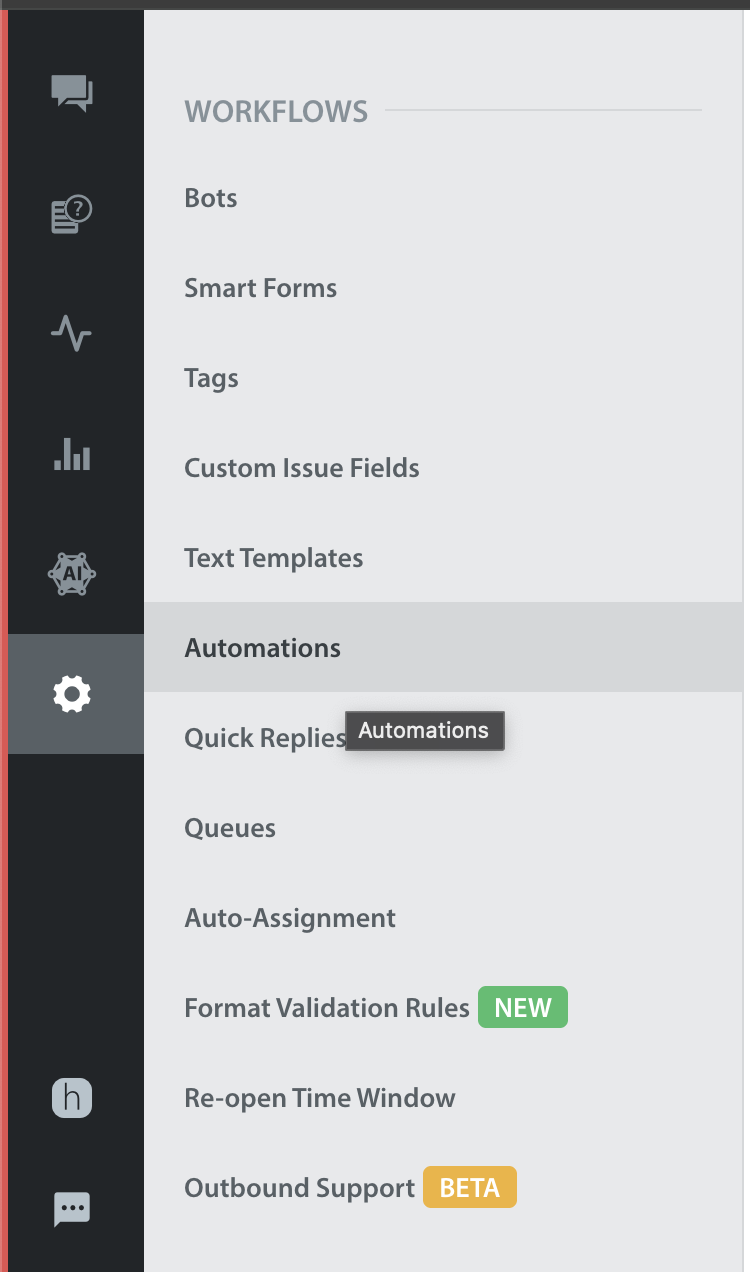Open Quick Replies
The height and width of the screenshot is (1272, 750).
(265, 738)
